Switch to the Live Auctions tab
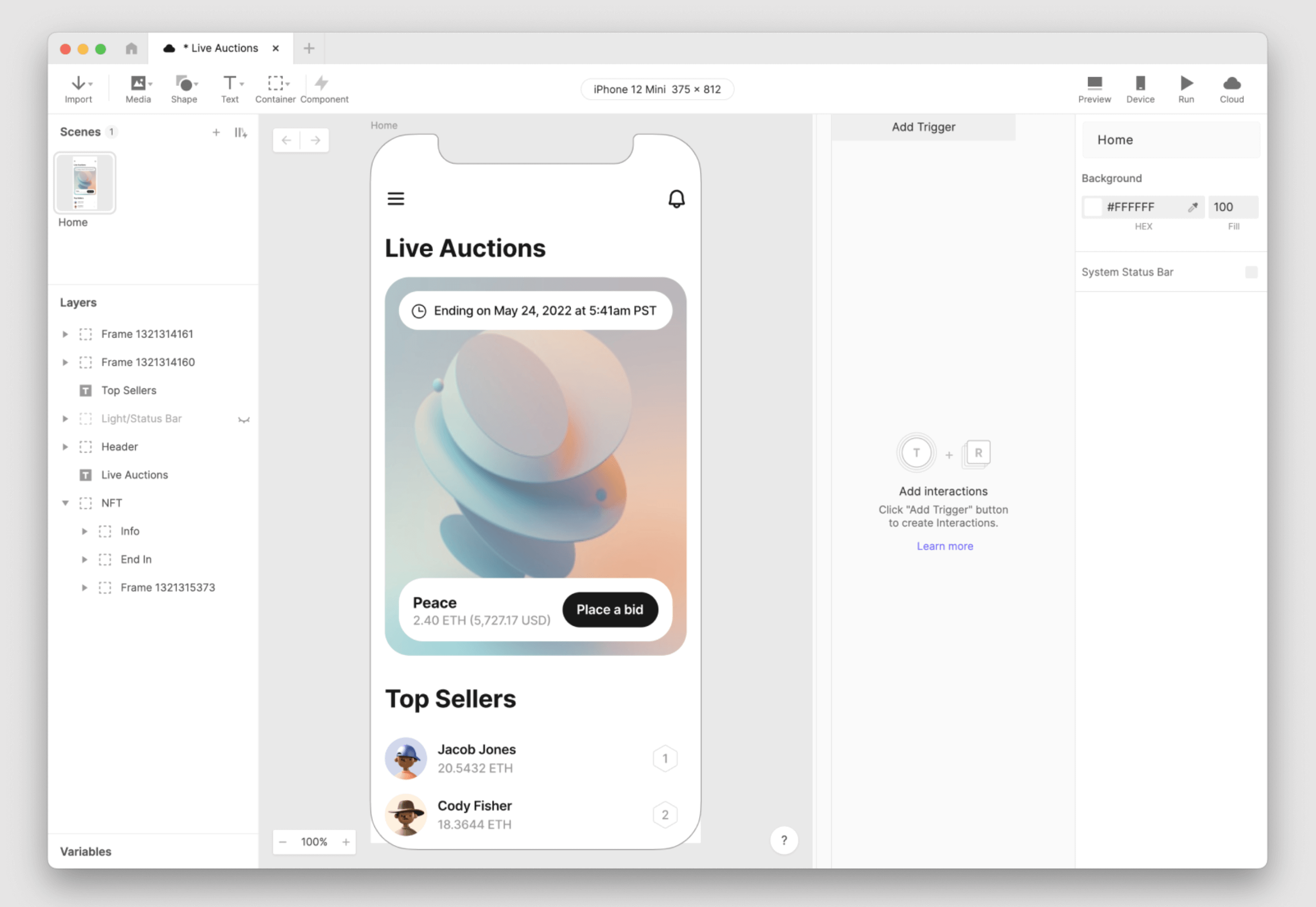The width and height of the screenshot is (1316, 907). [221, 48]
